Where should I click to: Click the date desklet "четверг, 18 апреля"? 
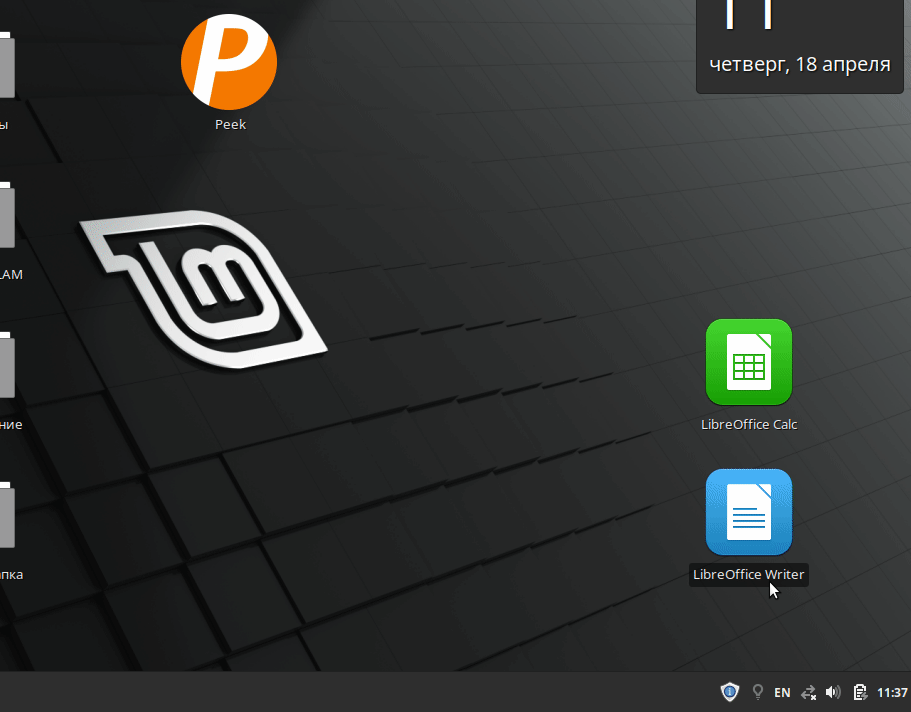pos(800,64)
